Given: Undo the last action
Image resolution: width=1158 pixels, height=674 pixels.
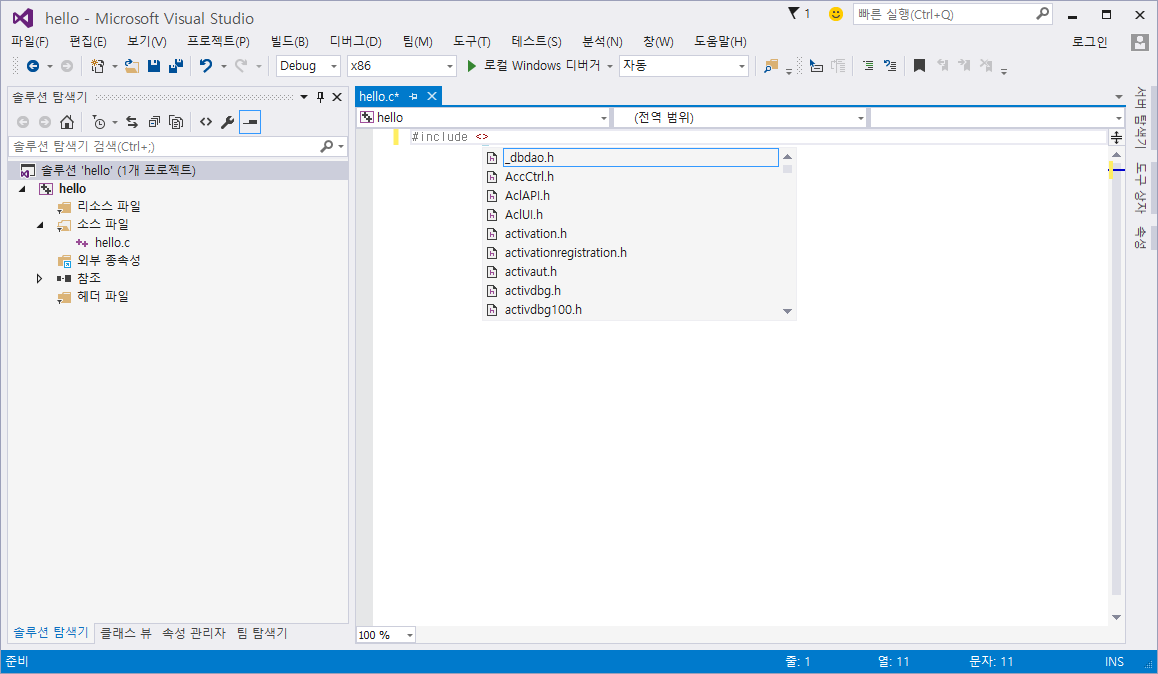Looking at the screenshot, I should coord(206,66).
